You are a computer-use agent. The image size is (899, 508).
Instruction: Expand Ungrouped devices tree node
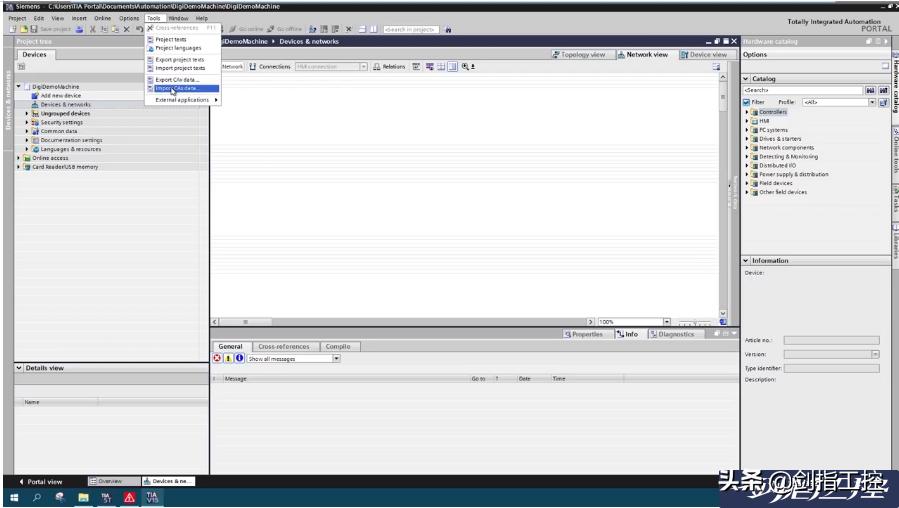click(26, 114)
